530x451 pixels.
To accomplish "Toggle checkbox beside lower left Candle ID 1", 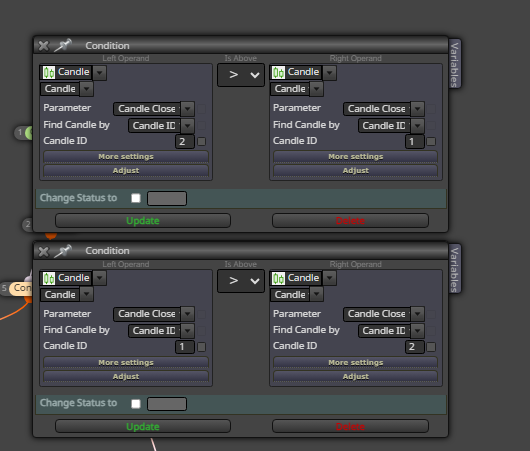I will pyautogui.click(x=201, y=347).
